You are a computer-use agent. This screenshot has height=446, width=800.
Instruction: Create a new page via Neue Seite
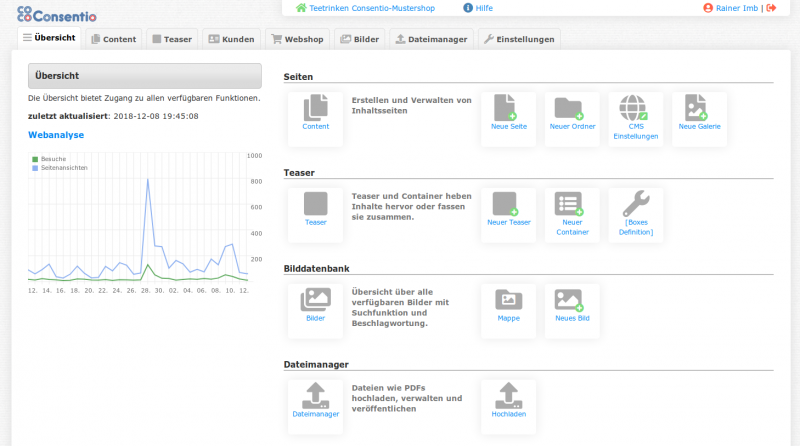pos(508,109)
